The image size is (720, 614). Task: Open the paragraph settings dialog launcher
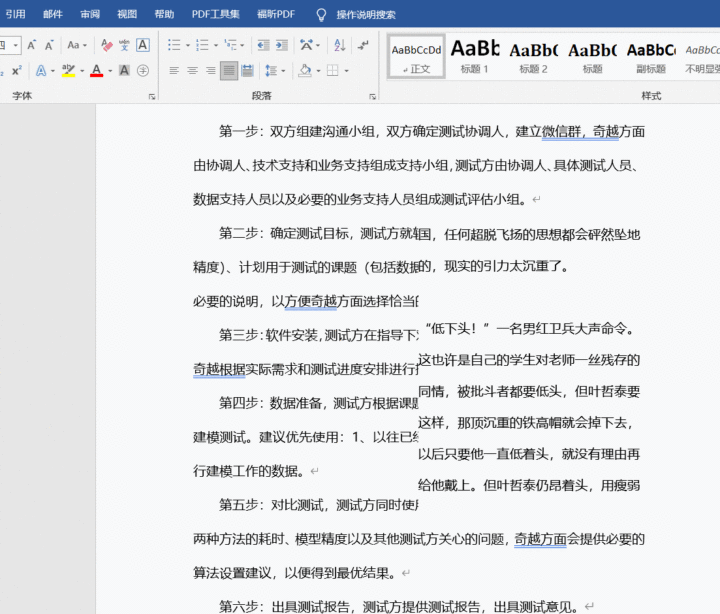click(x=372, y=96)
